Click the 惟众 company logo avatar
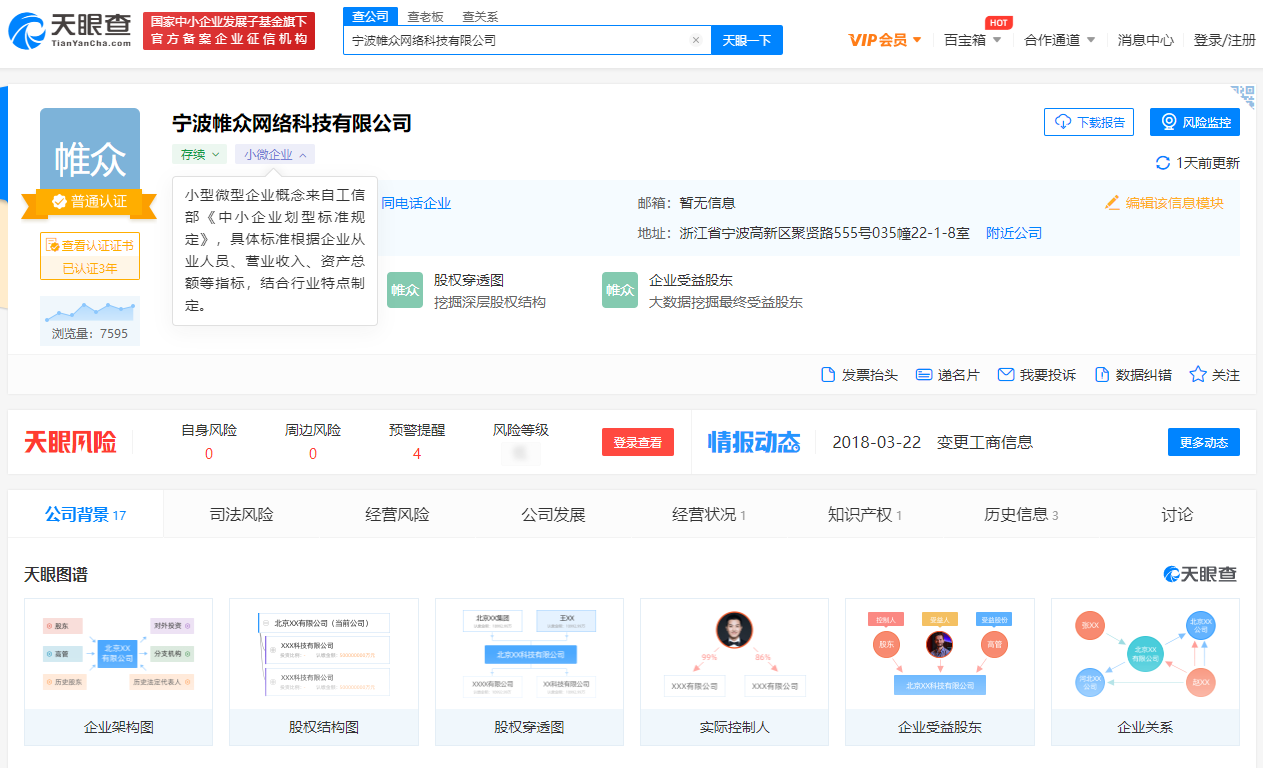The image size is (1263, 768). [90, 150]
